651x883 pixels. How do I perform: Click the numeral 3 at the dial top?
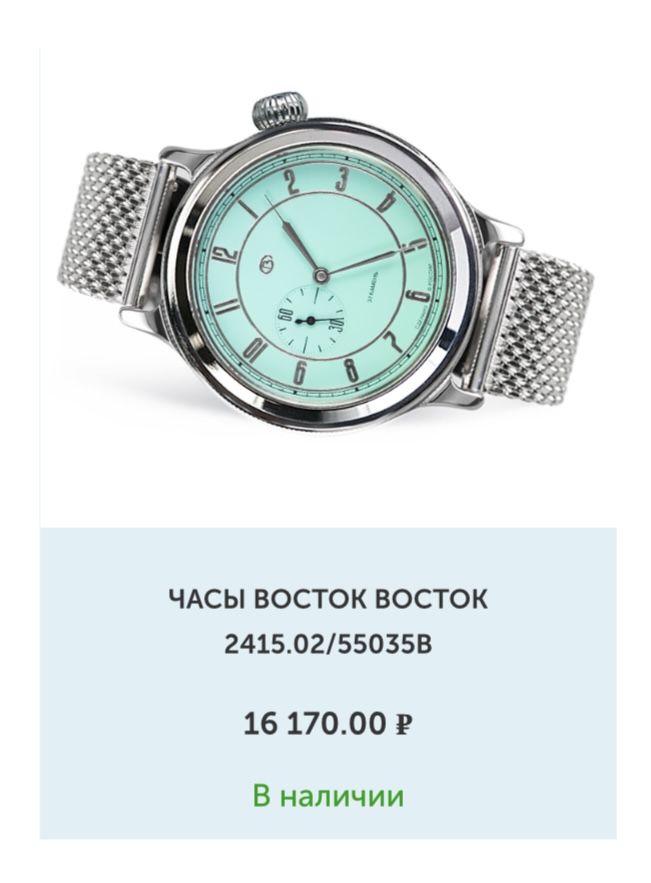pos(342,179)
